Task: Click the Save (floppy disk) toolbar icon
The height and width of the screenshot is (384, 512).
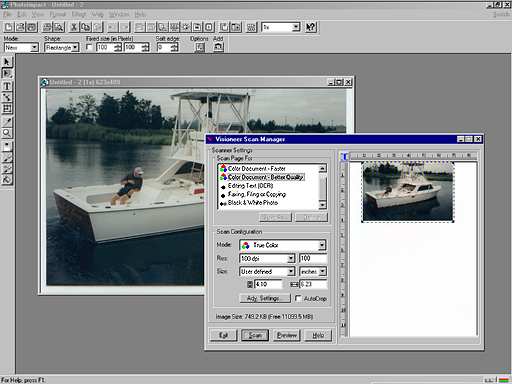Action: click(x=32, y=27)
